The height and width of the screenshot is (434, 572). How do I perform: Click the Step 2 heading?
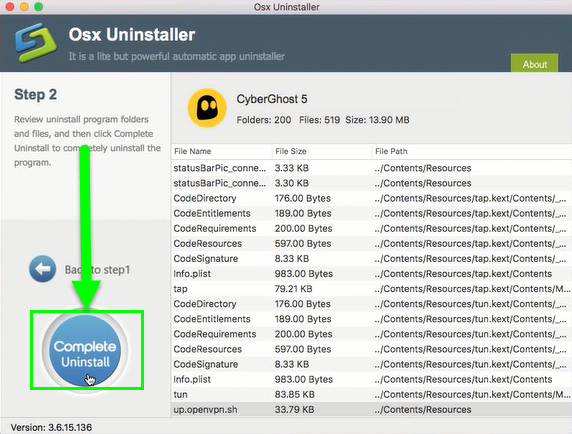pos(35,94)
